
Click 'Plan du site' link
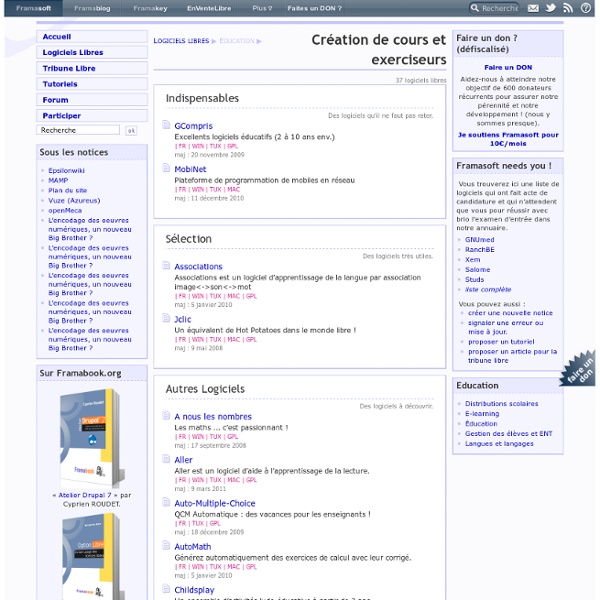click(x=67, y=190)
